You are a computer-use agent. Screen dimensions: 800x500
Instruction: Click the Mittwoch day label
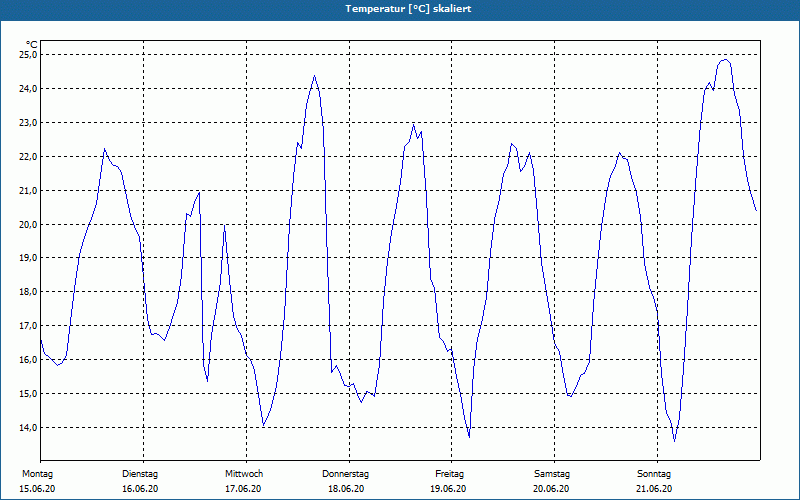244,474
